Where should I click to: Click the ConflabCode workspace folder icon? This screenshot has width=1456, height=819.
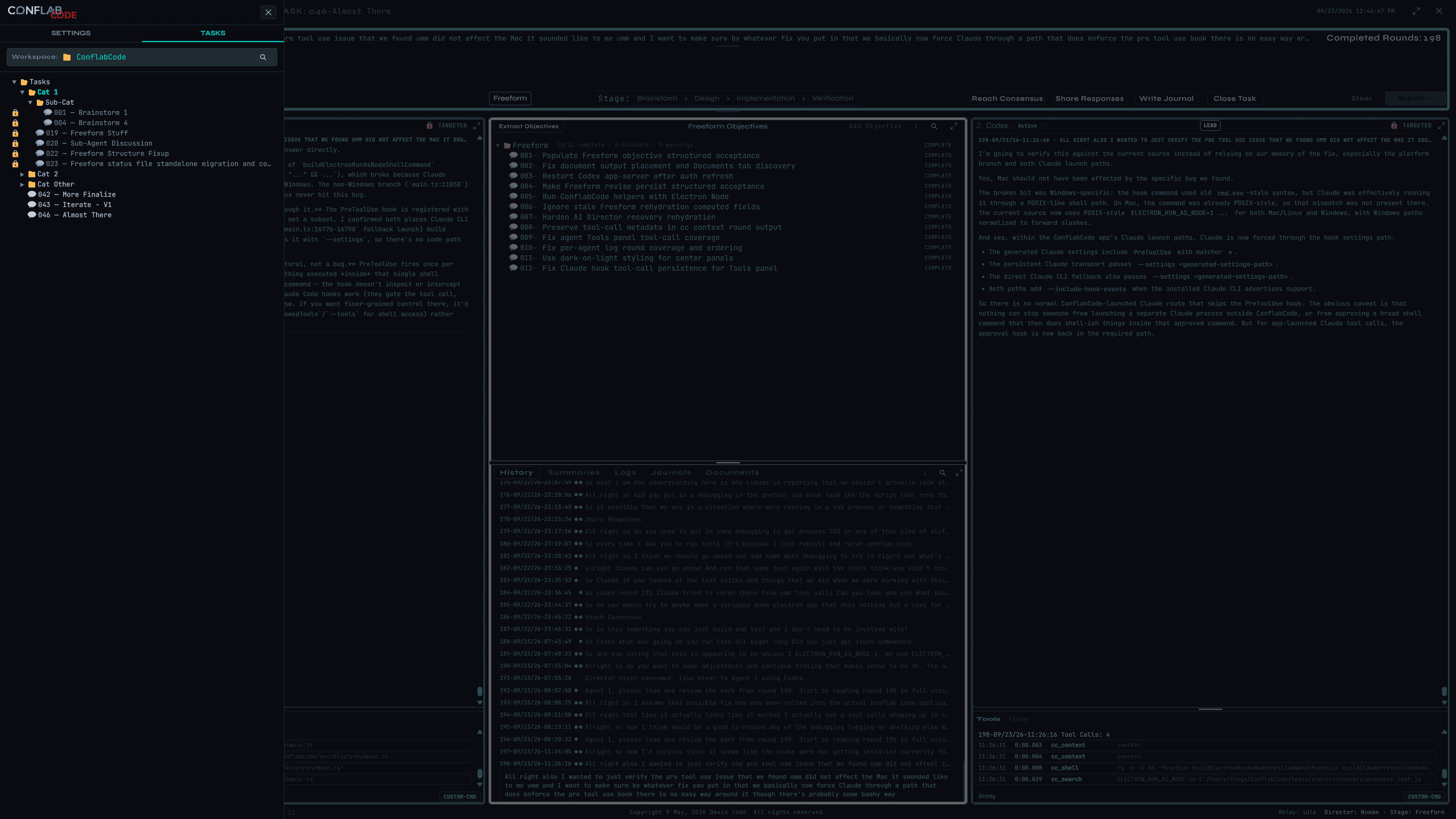tap(67, 57)
